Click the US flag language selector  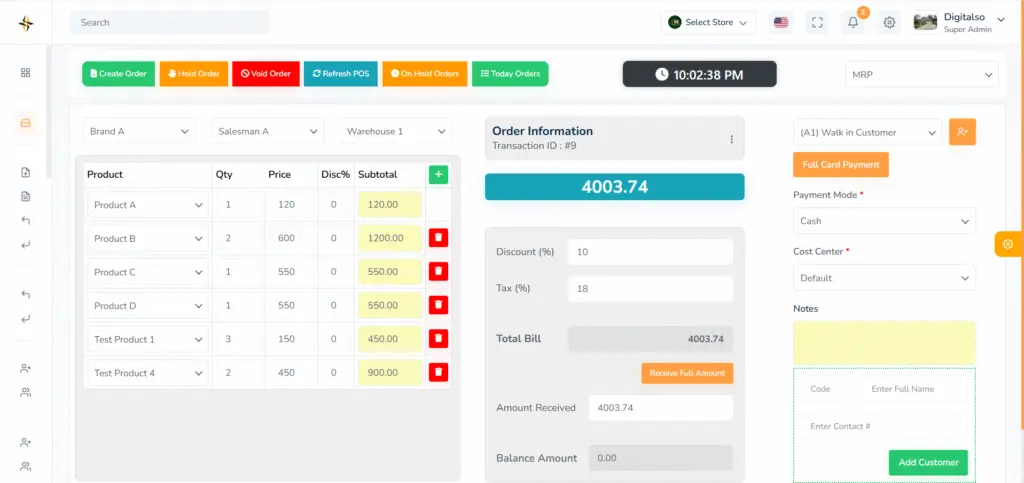781,22
